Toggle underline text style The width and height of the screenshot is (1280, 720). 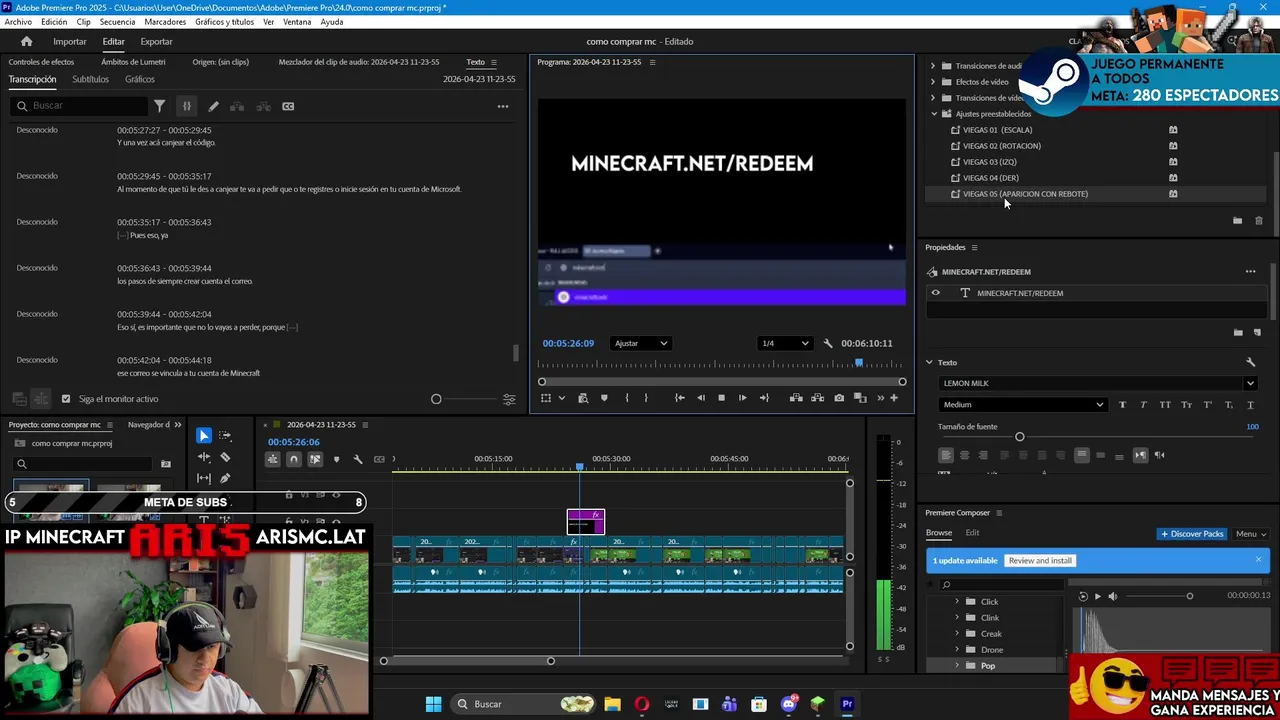click(1250, 405)
